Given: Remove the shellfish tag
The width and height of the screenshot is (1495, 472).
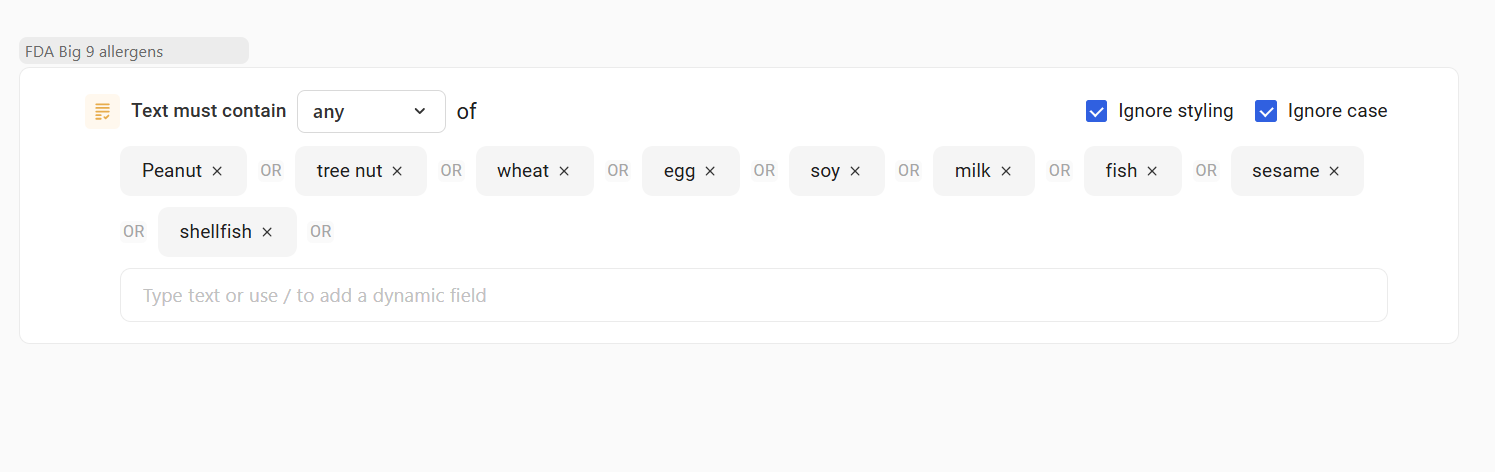Looking at the screenshot, I should (x=267, y=232).
